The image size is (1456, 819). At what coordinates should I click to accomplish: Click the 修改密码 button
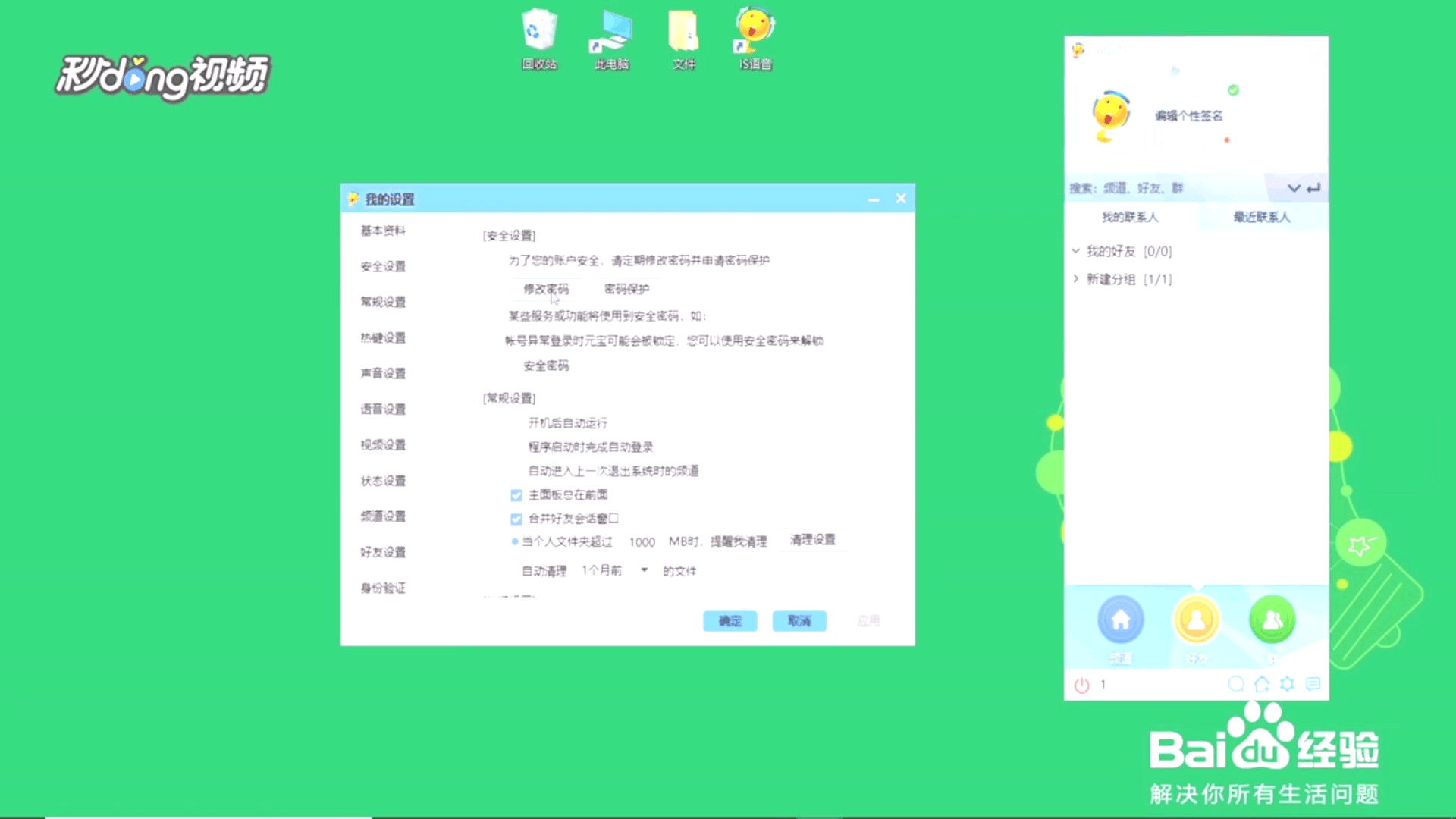(x=546, y=289)
